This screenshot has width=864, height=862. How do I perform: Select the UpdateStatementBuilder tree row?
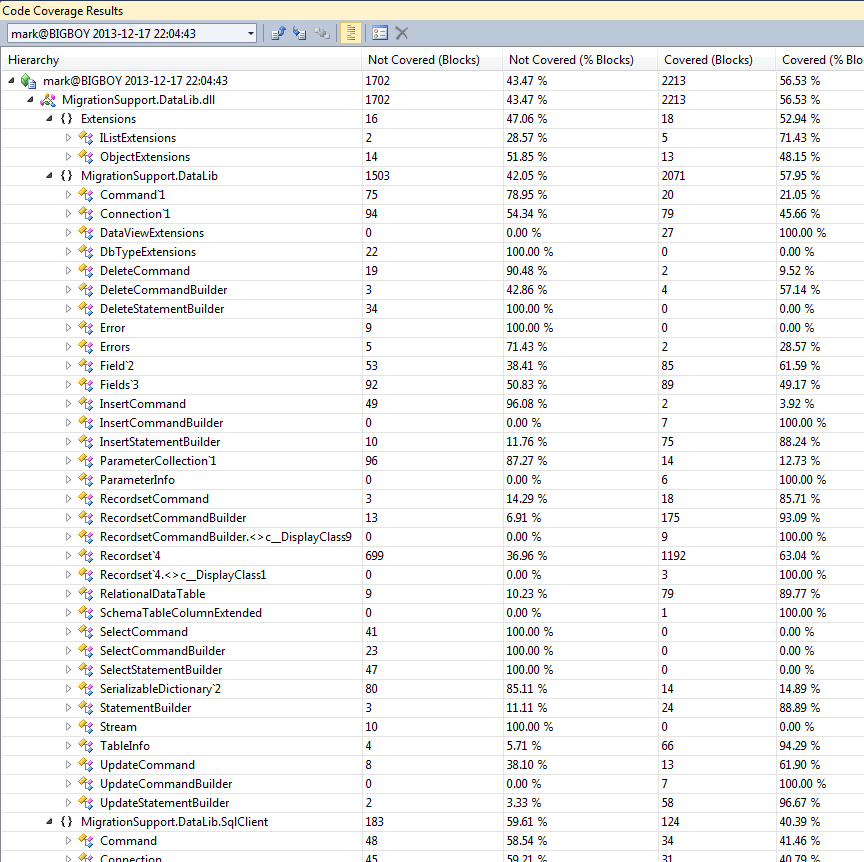click(x=164, y=803)
